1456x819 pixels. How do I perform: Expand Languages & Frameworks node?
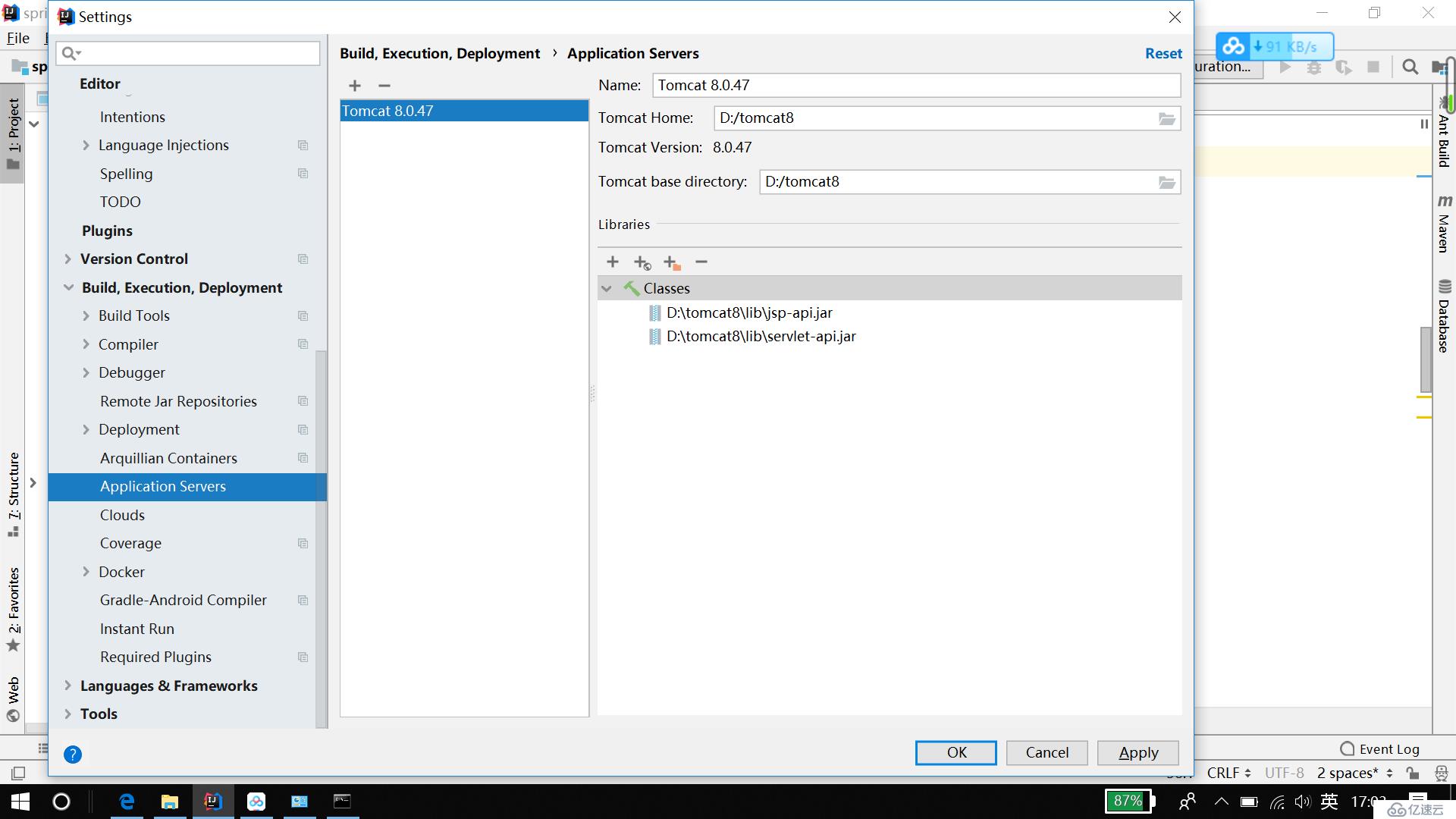tap(67, 686)
